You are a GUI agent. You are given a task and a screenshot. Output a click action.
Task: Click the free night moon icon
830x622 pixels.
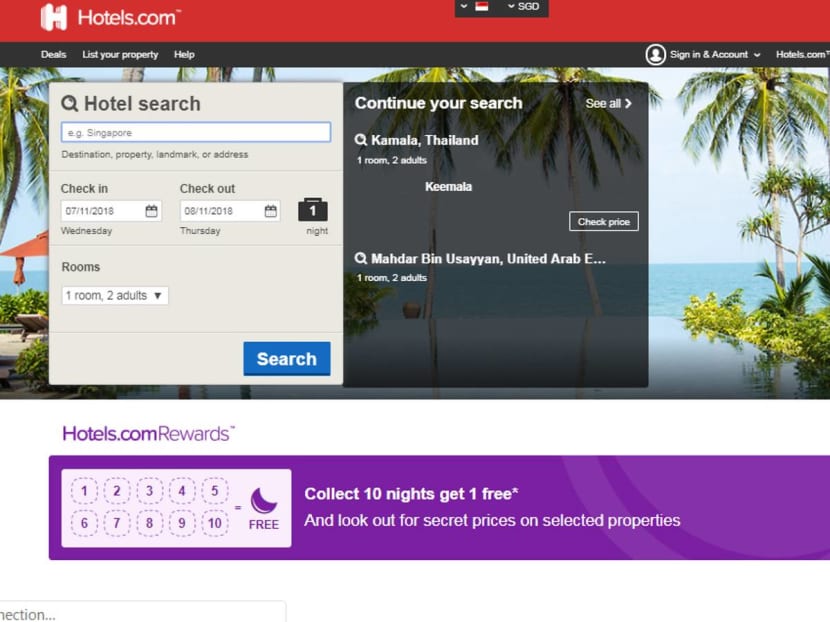pos(264,500)
